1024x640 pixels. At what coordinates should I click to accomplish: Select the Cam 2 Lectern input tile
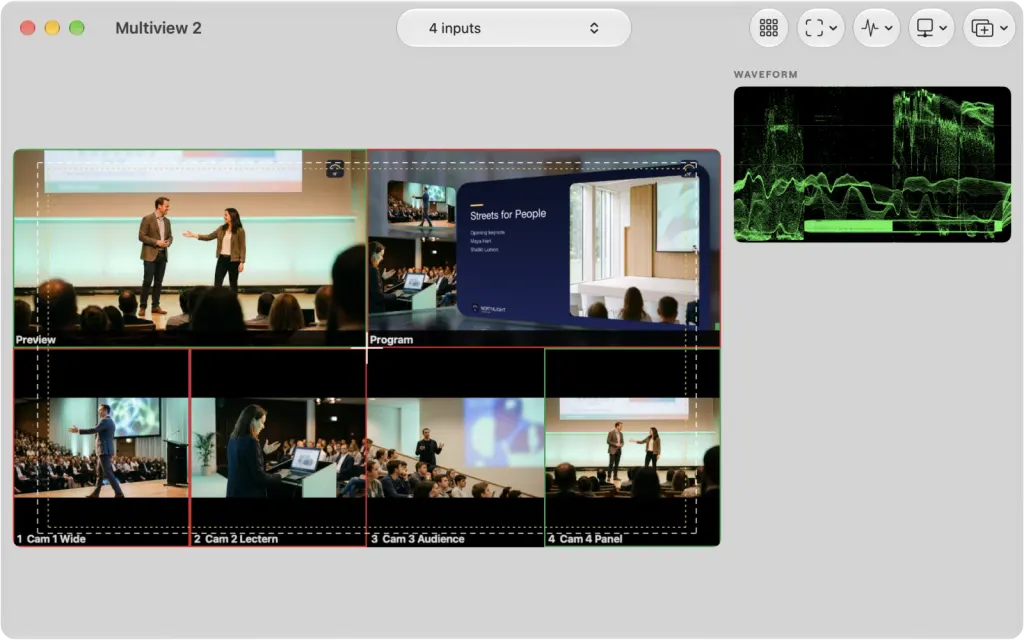278,447
